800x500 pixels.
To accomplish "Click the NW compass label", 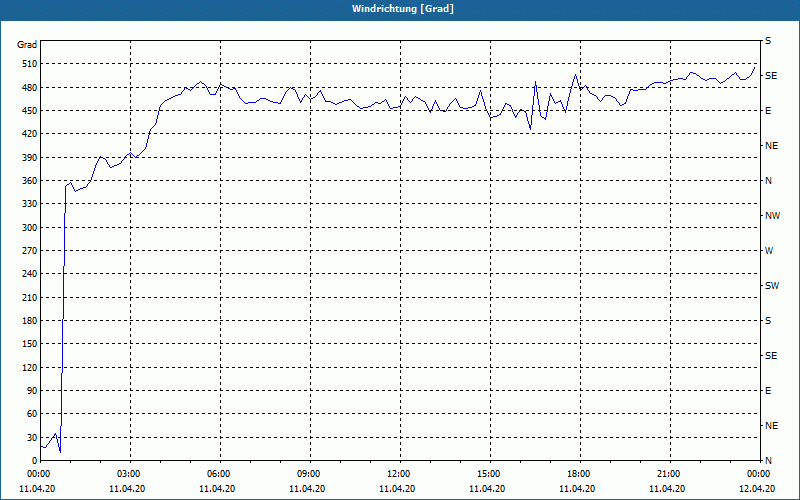I will click(x=772, y=216).
